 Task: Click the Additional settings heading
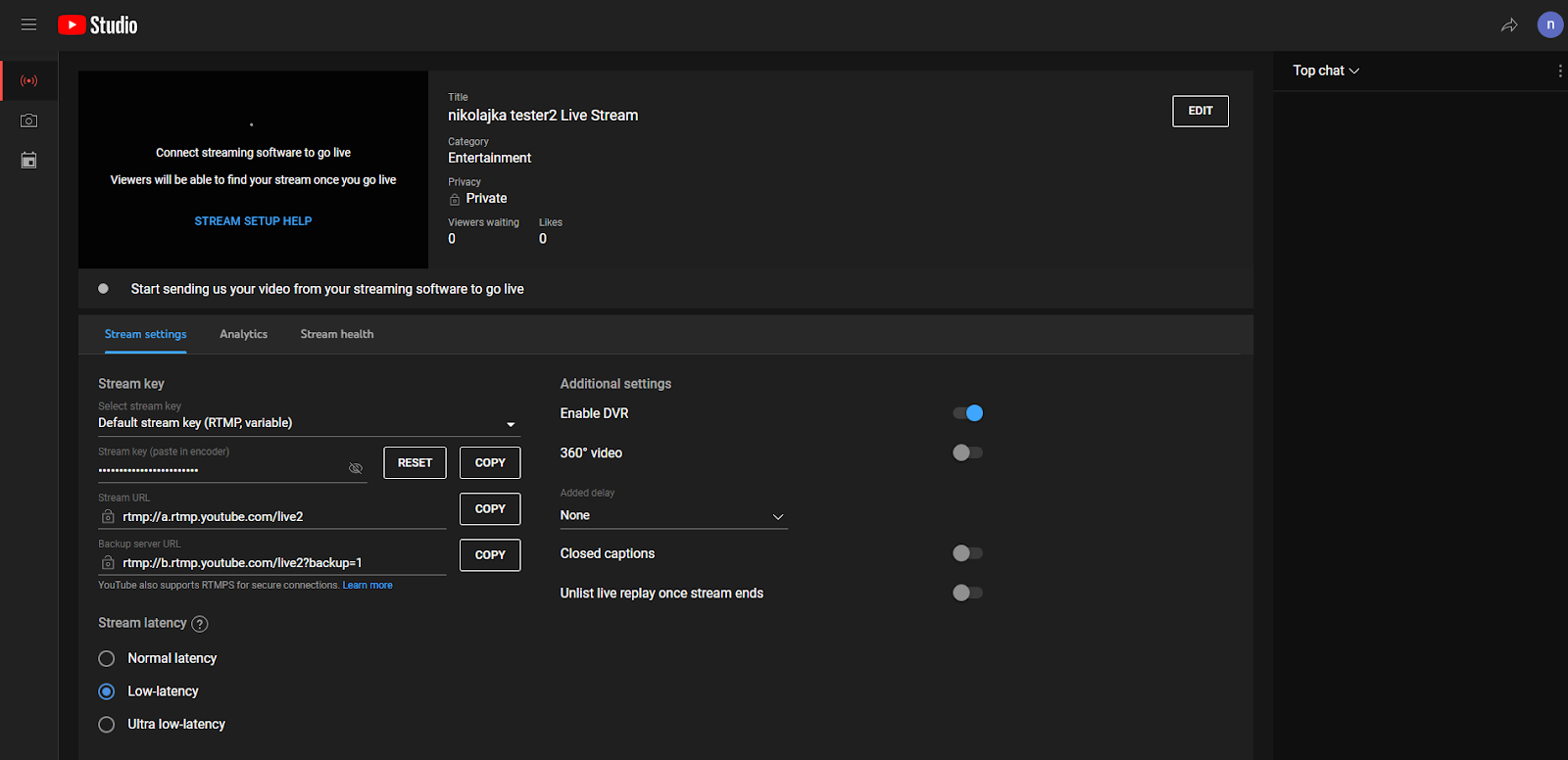(615, 384)
